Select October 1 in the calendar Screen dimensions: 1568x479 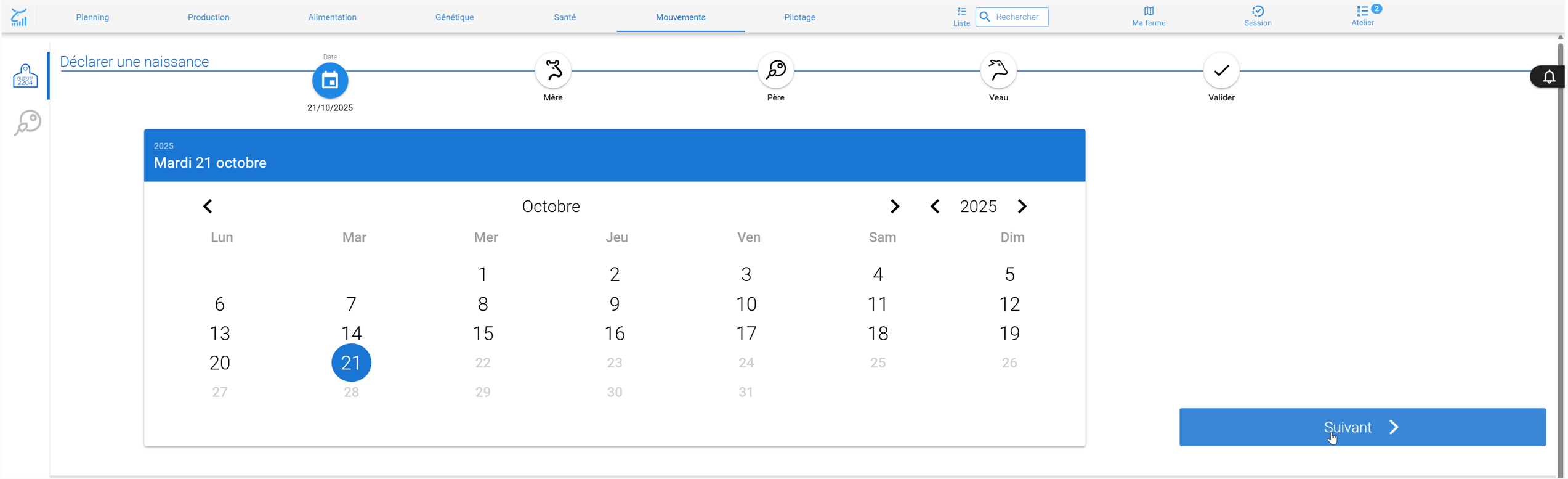pyautogui.click(x=483, y=274)
